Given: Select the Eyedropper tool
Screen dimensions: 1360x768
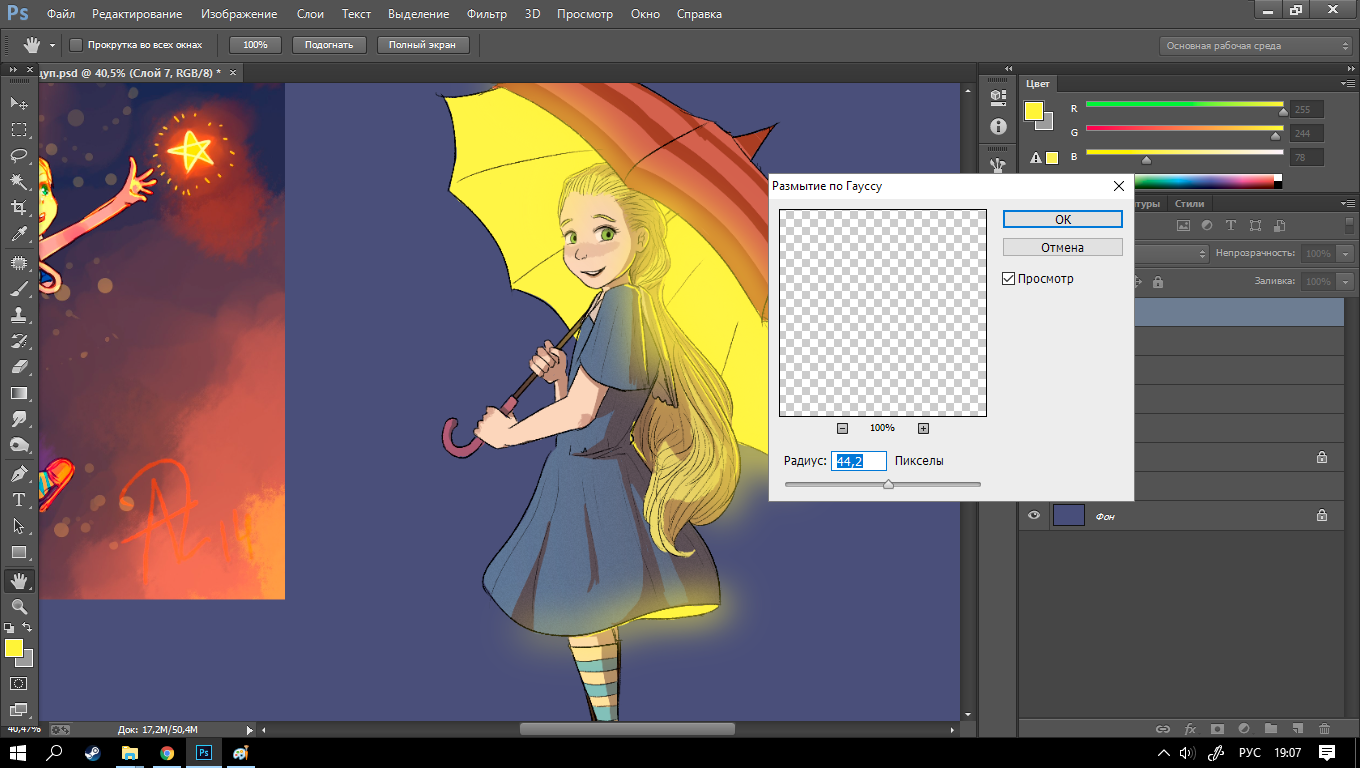Looking at the screenshot, I should pos(19,233).
